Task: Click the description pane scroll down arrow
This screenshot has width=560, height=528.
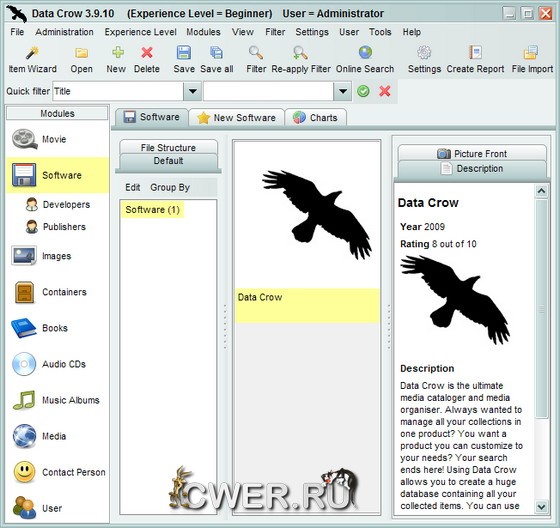Action: (x=541, y=506)
